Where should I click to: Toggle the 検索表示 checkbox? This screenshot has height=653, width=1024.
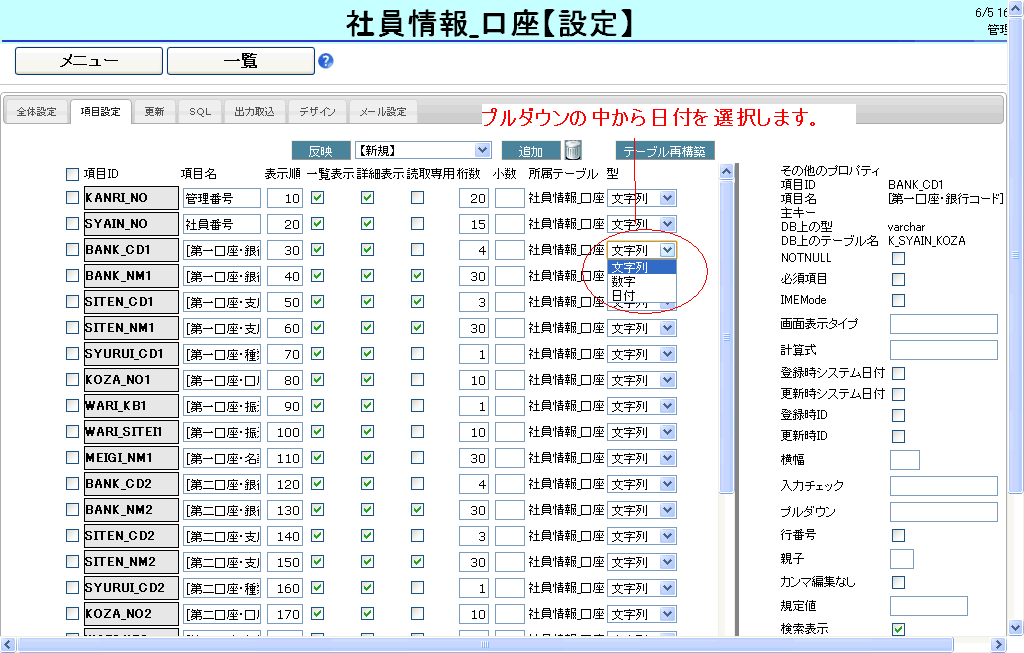tap(898, 629)
